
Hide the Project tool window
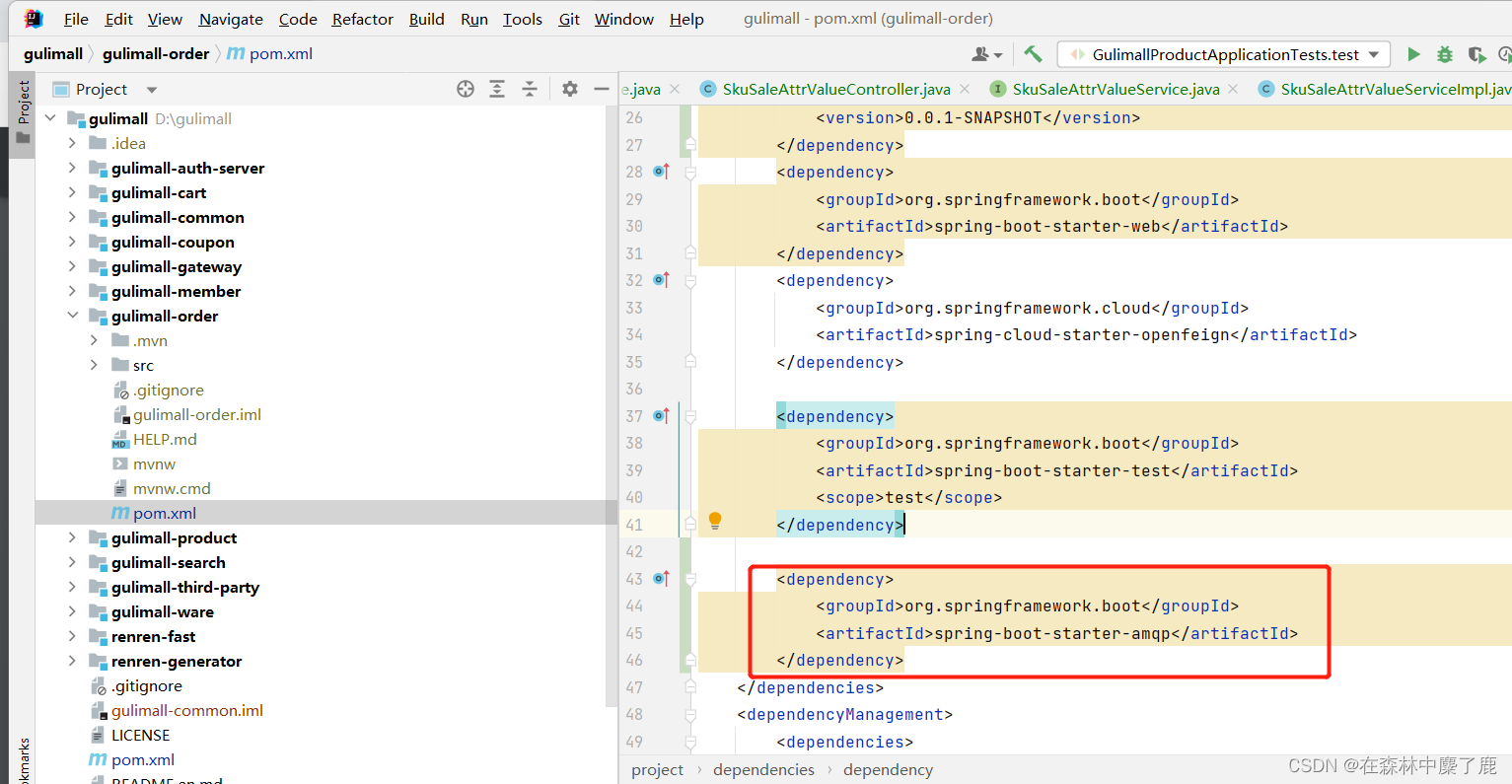pos(602,89)
